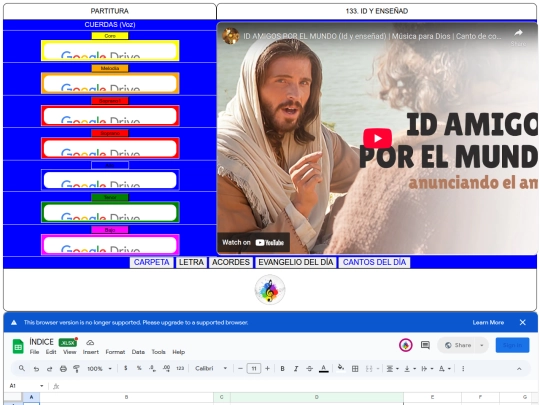Click the Redo arrow in Sheets toolbar
The image size is (540, 405).
click(49, 368)
